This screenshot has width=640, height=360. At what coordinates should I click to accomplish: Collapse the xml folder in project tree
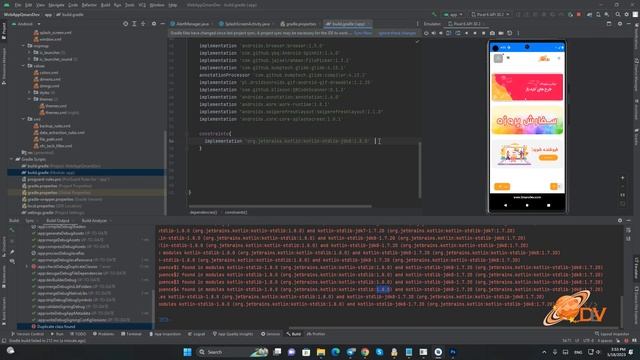coord(24,119)
